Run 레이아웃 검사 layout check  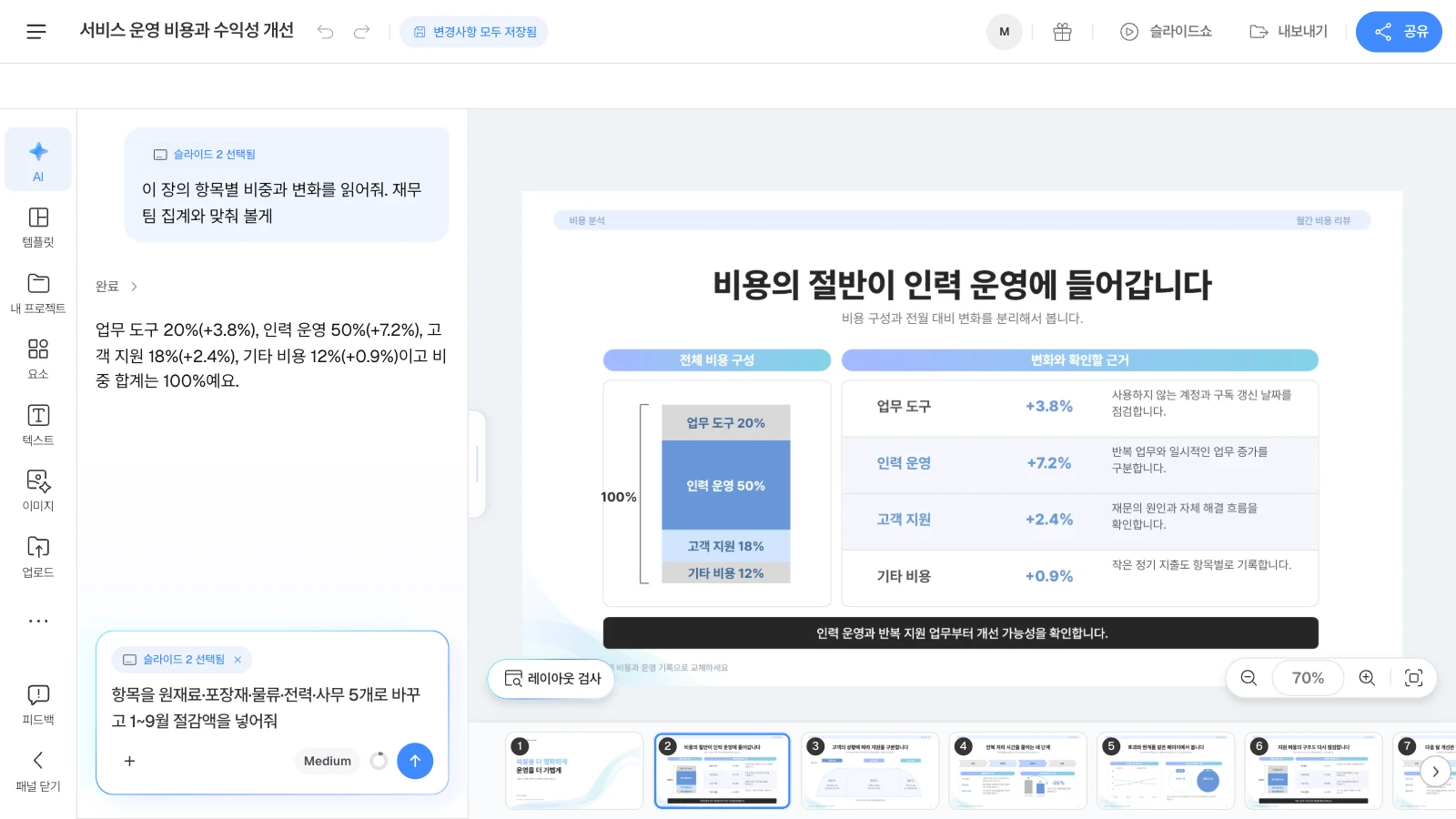(x=551, y=679)
